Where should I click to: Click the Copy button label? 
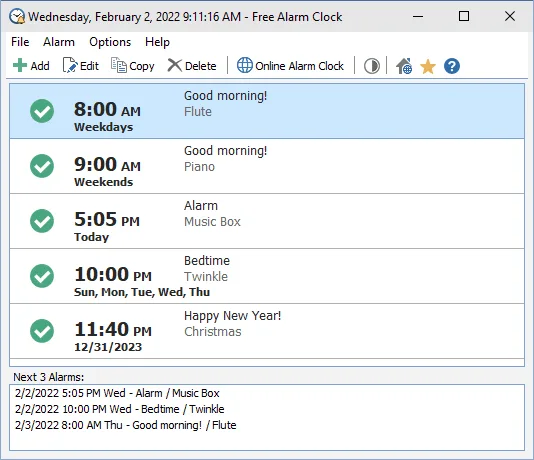tap(142, 66)
